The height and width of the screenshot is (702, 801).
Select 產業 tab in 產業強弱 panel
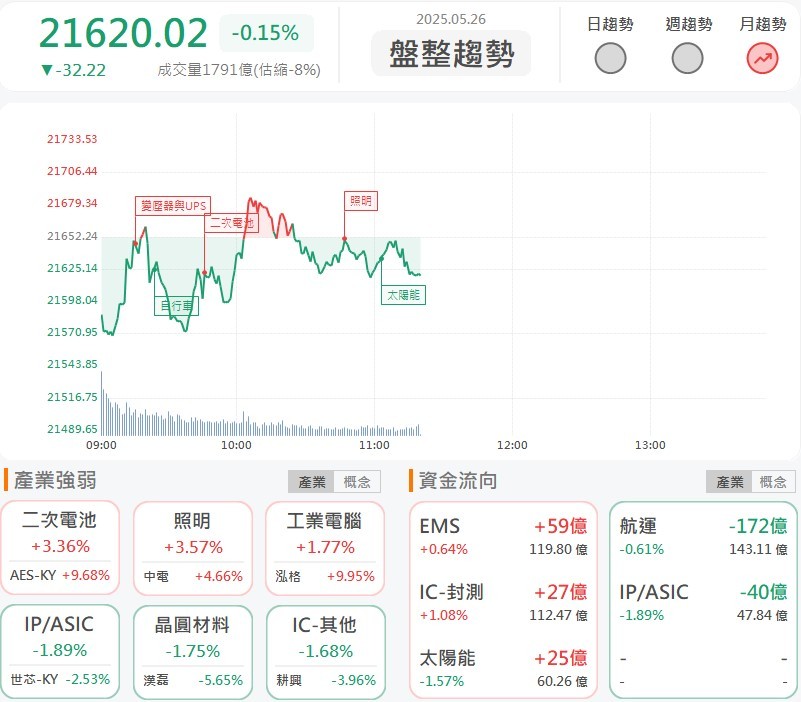pyautogui.click(x=312, y=482)
